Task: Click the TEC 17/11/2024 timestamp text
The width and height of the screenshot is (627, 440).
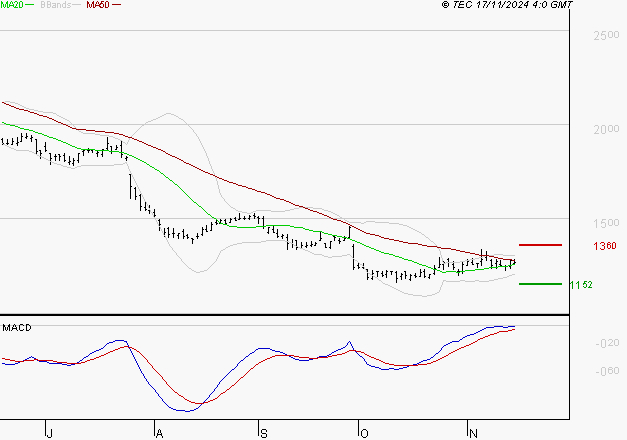Action: (x=507, y=4)
